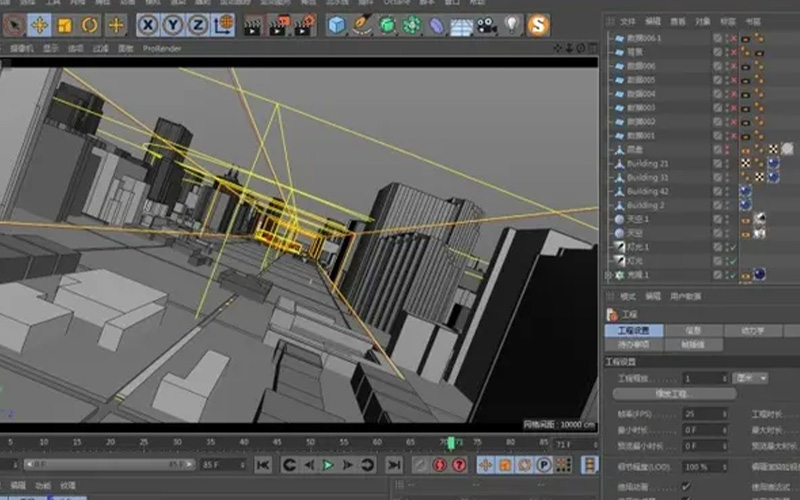Open attribute manager 用户数据 menu
Screen dimensions: 800x500
(686, 296)
